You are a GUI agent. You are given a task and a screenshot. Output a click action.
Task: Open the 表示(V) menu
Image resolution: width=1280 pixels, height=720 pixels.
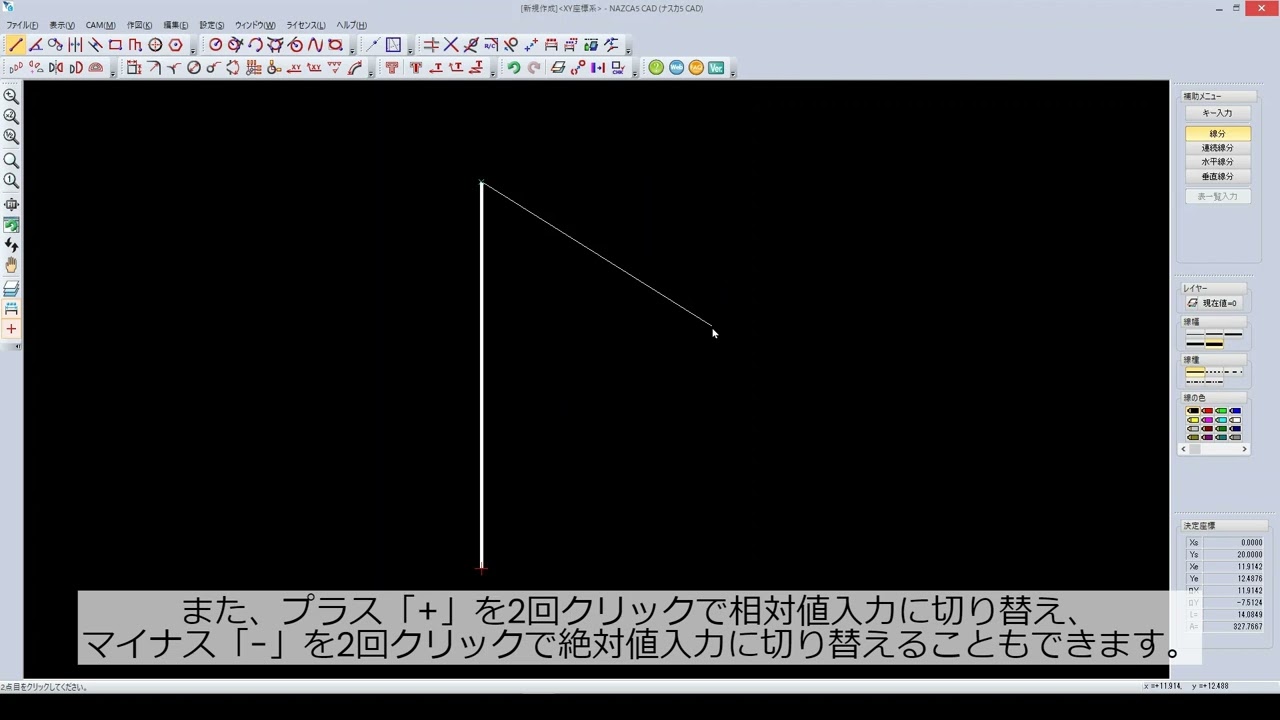point(62,25)
